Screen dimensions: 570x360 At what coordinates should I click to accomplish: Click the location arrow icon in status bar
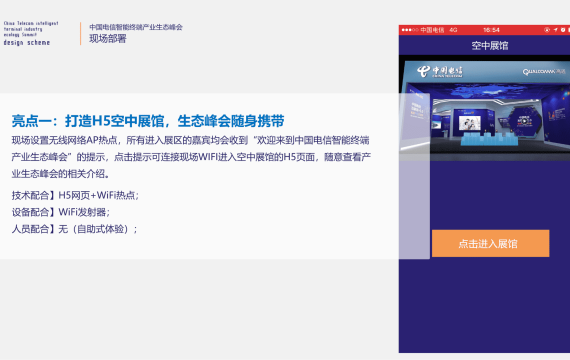point(555,30)
